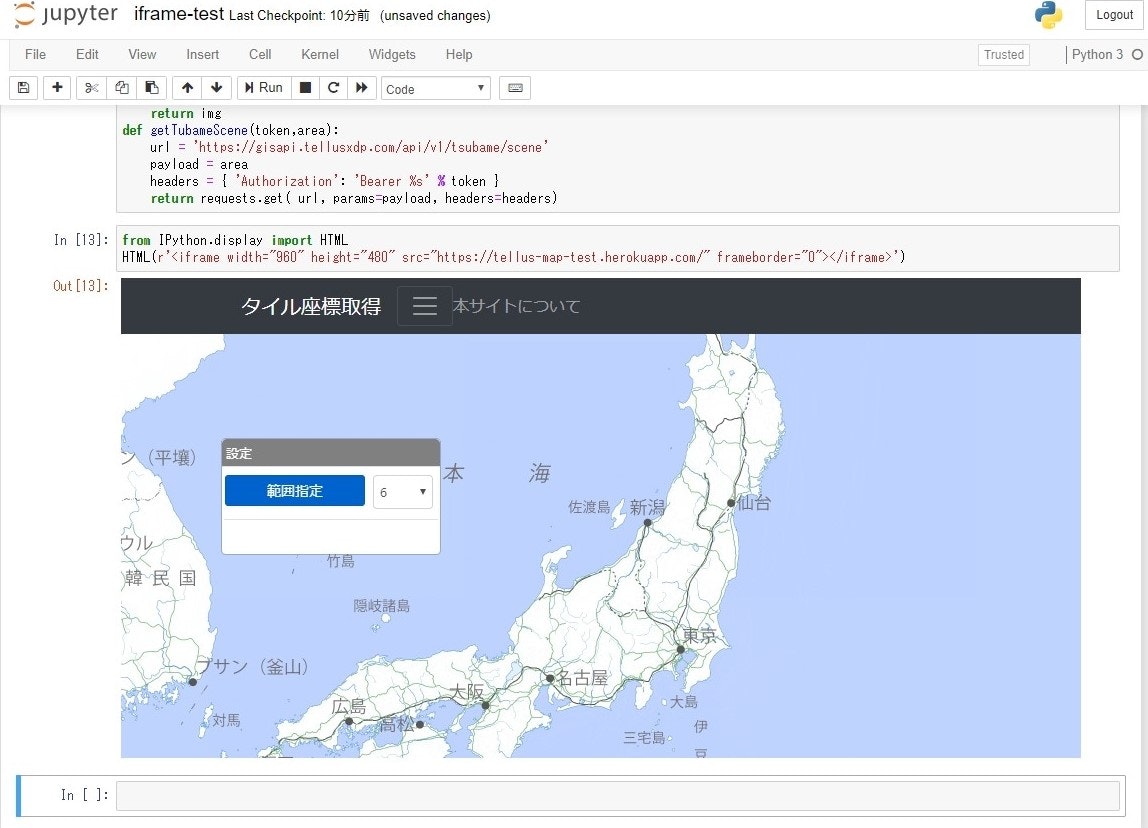Viewport: 1148px width, 828px height.
Task: Move selected cell down arrow
Action: click(217, 88)
